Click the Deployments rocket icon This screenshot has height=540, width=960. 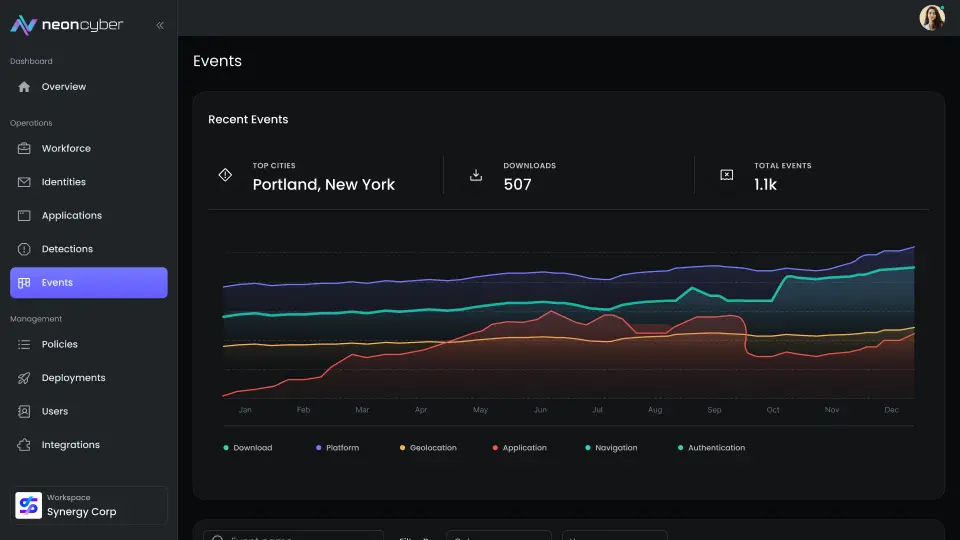[24, 378]
